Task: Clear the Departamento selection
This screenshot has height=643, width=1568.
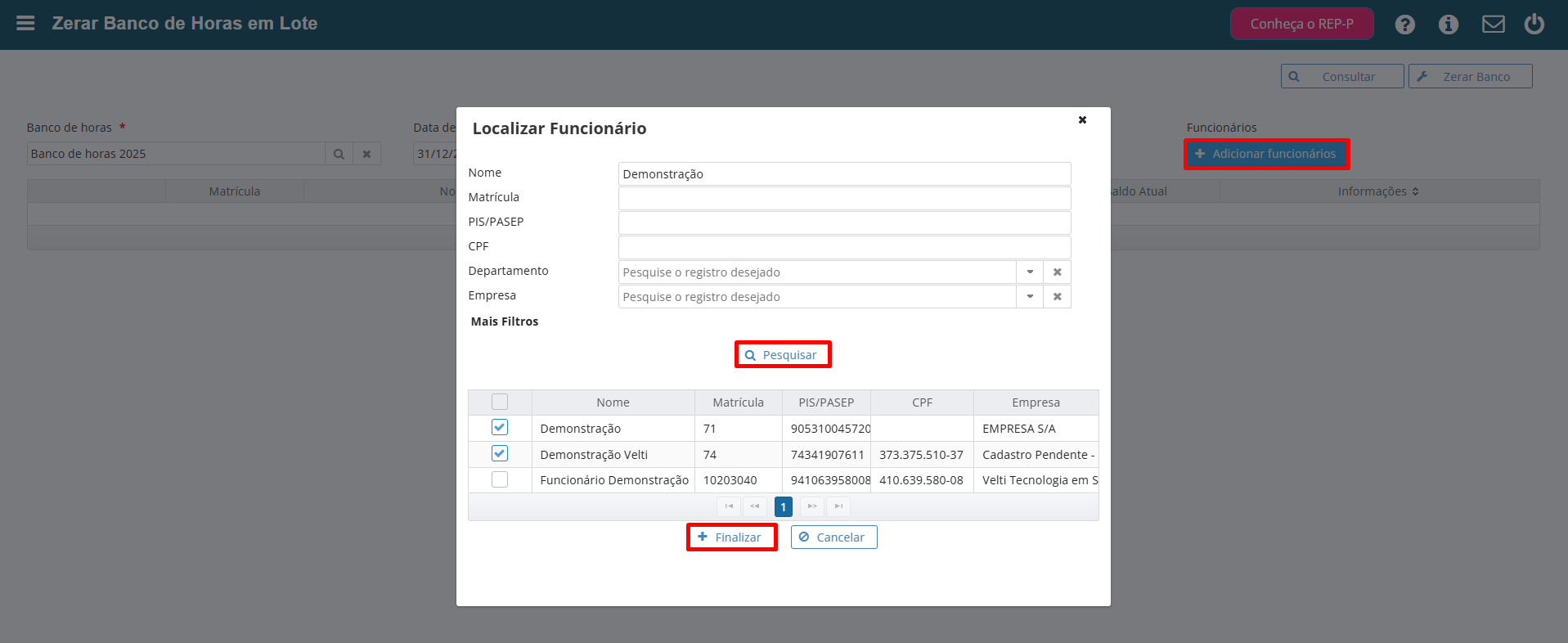Action: click(x=1057, y=272)
